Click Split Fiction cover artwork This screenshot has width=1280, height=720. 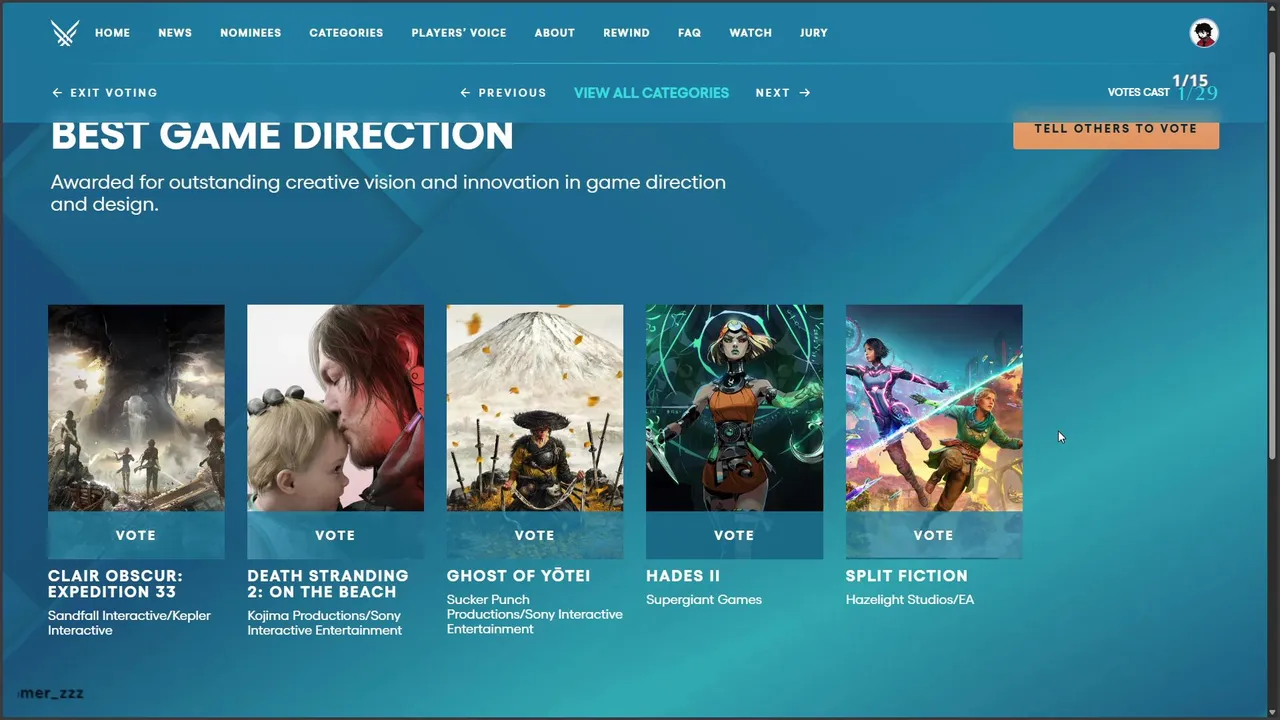[x=934, y=408]
